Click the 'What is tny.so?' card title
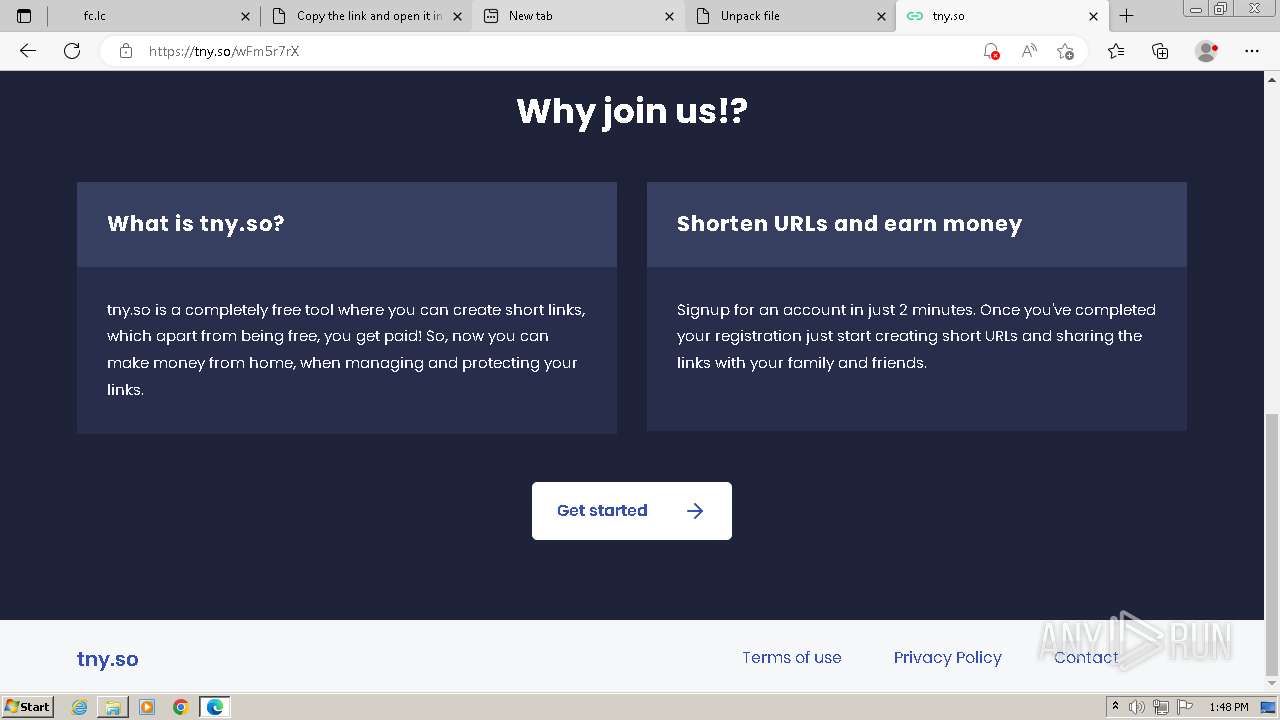This screenshot has height=720, width=1280. pyautogui.click(x=196, y=224)
